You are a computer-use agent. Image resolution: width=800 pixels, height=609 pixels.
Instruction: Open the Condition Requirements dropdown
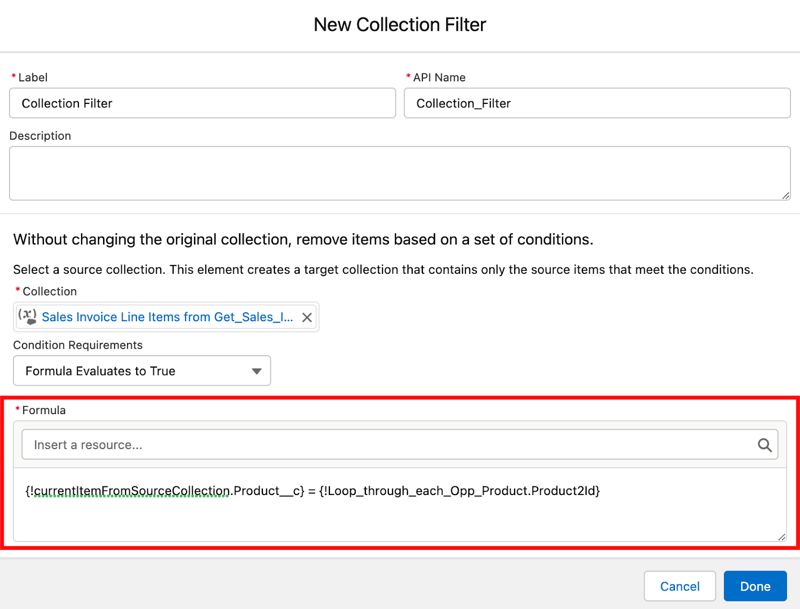(142, 370)
